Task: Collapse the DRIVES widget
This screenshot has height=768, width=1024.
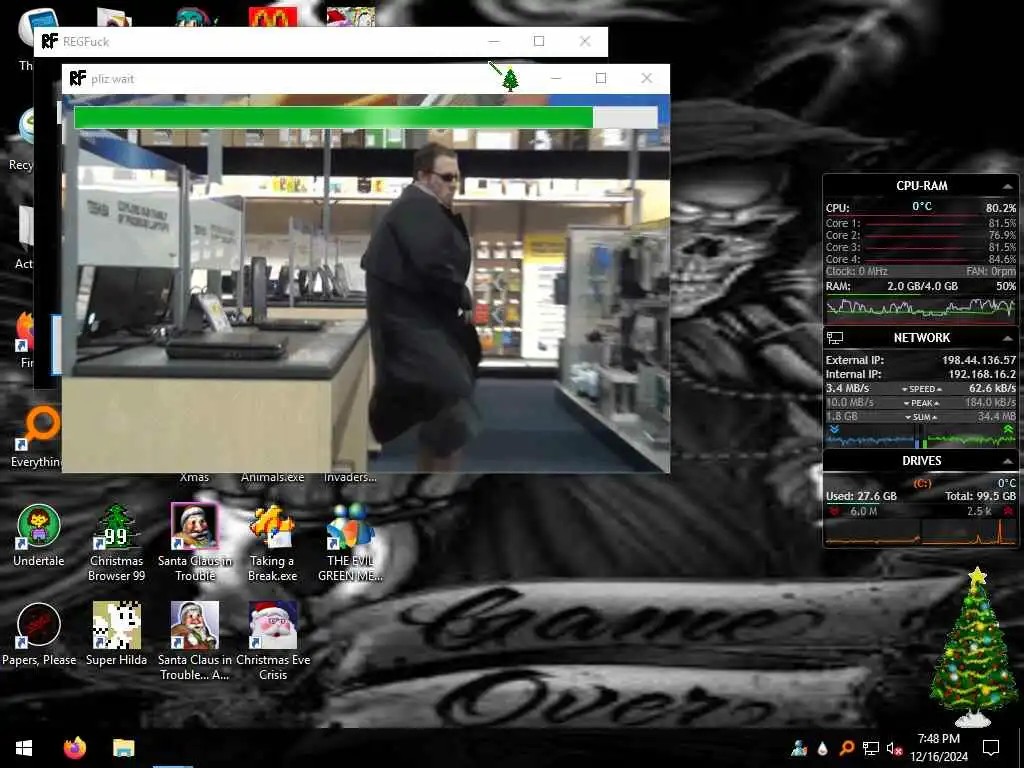Action: click(x=1007, y=461)
